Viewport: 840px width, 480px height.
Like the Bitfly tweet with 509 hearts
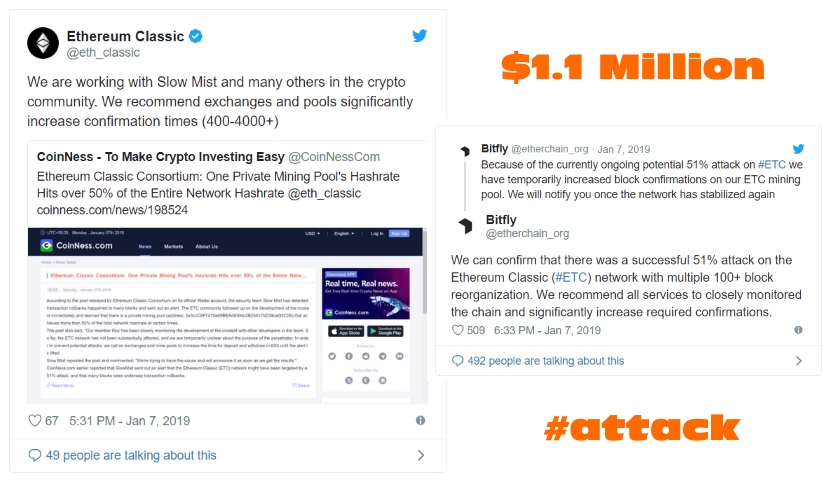click(458, 330)
